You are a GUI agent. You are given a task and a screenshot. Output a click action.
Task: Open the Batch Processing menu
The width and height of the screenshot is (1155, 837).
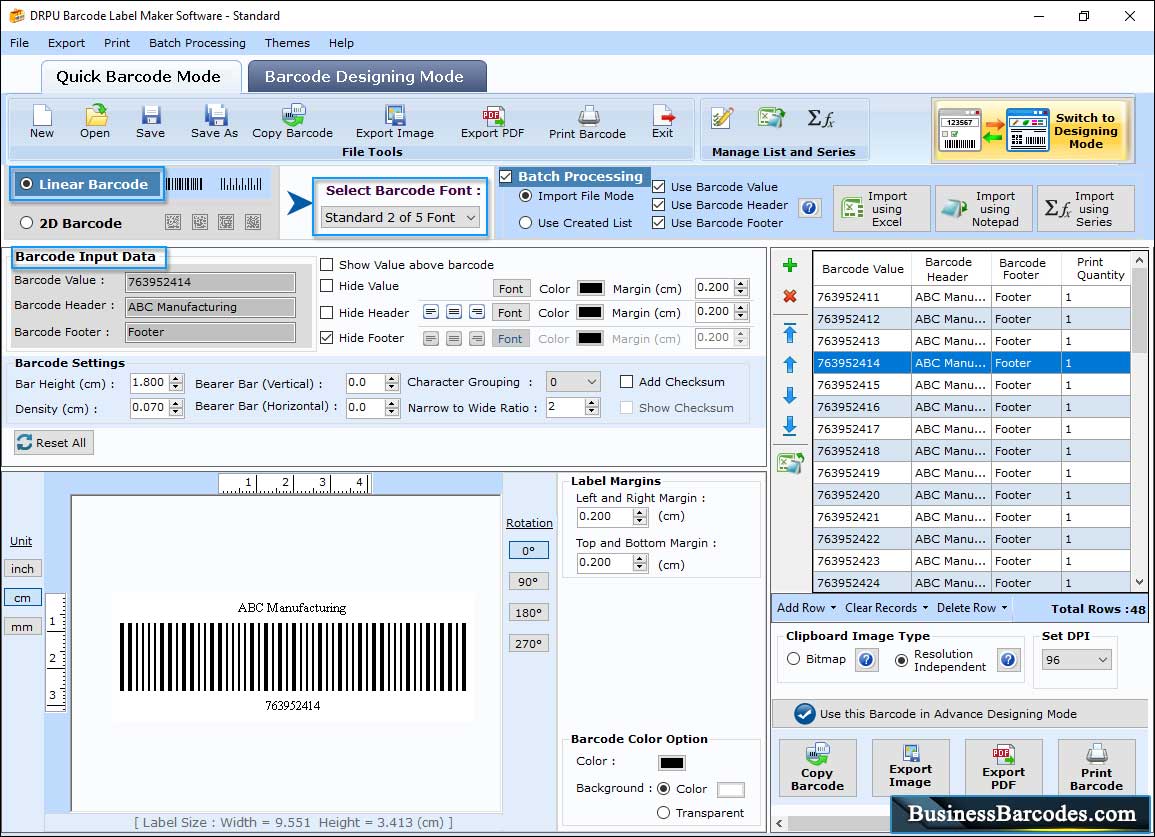click(197, 43)
